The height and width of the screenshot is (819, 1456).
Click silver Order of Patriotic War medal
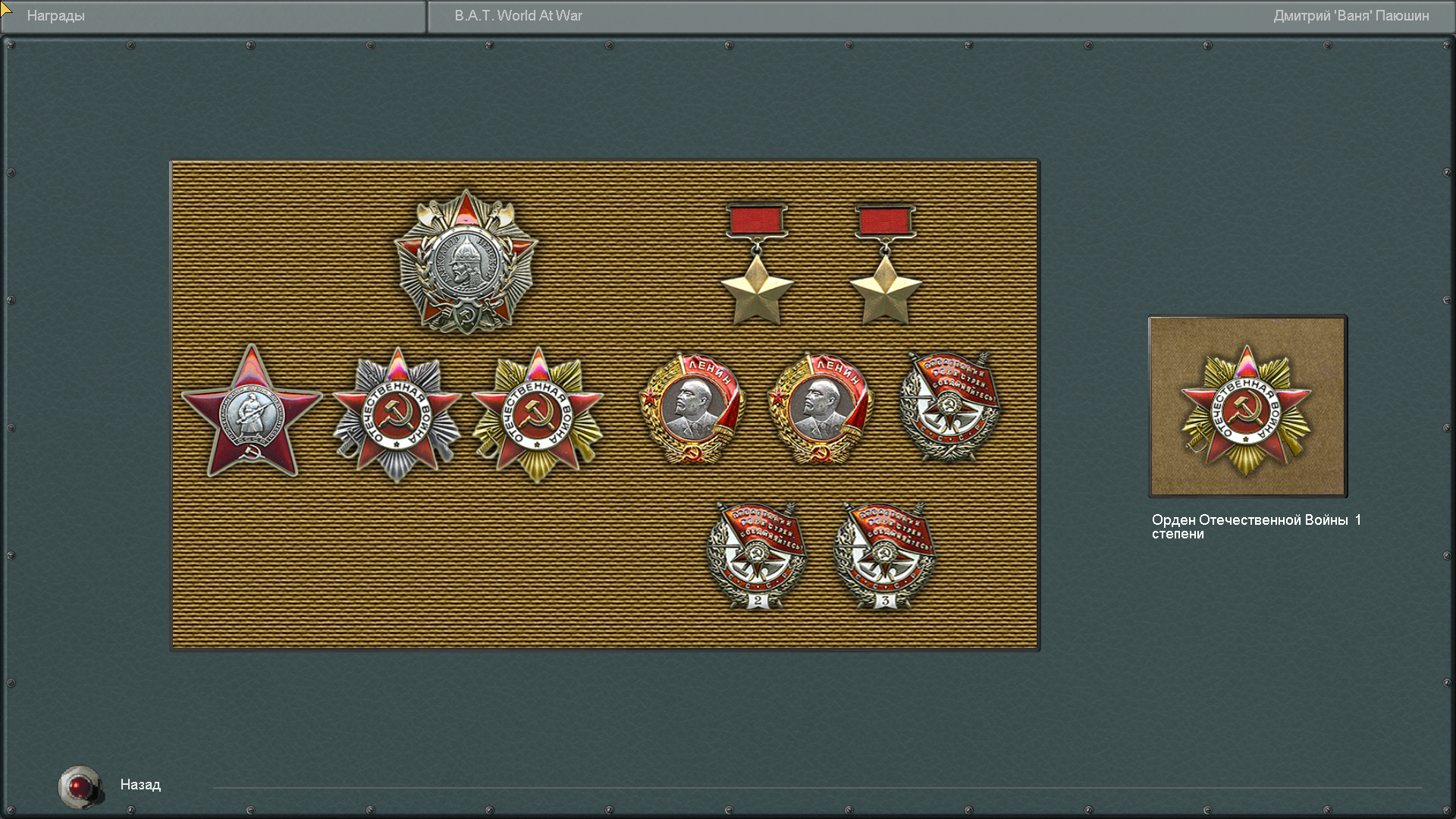pos(396,415)
